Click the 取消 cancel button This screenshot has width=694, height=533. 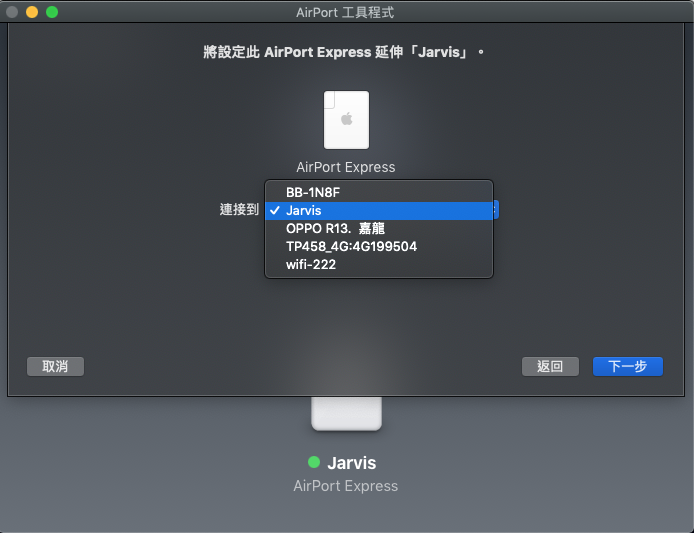point(55,367)
